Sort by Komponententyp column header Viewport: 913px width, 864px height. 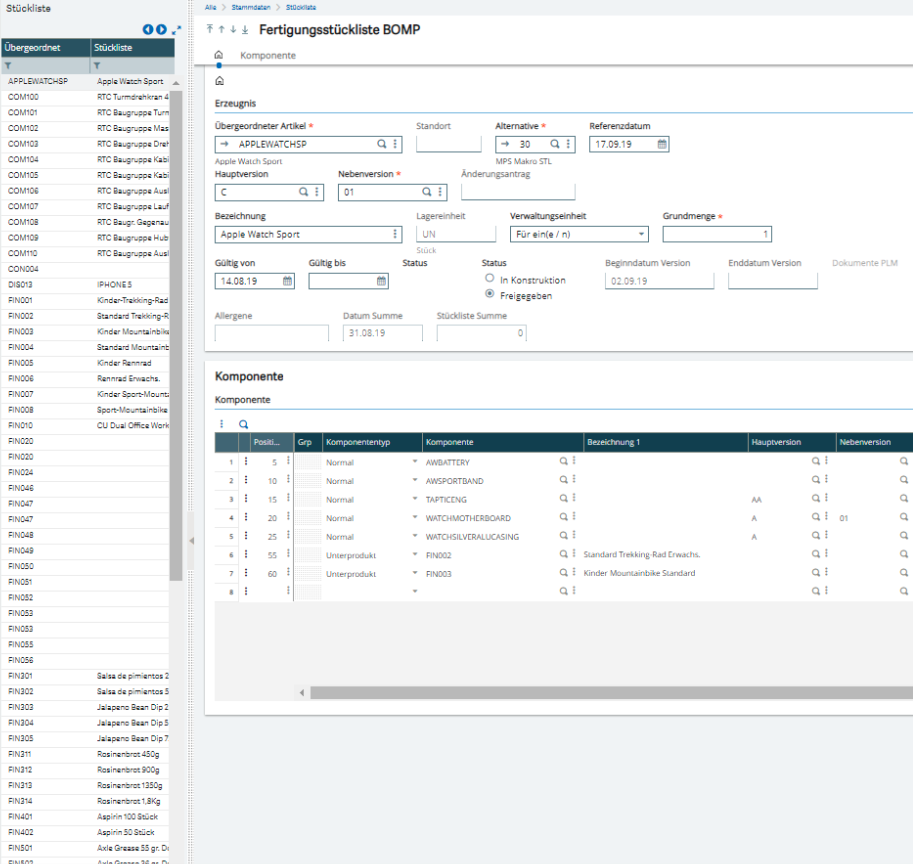click(x=371, y=442)
